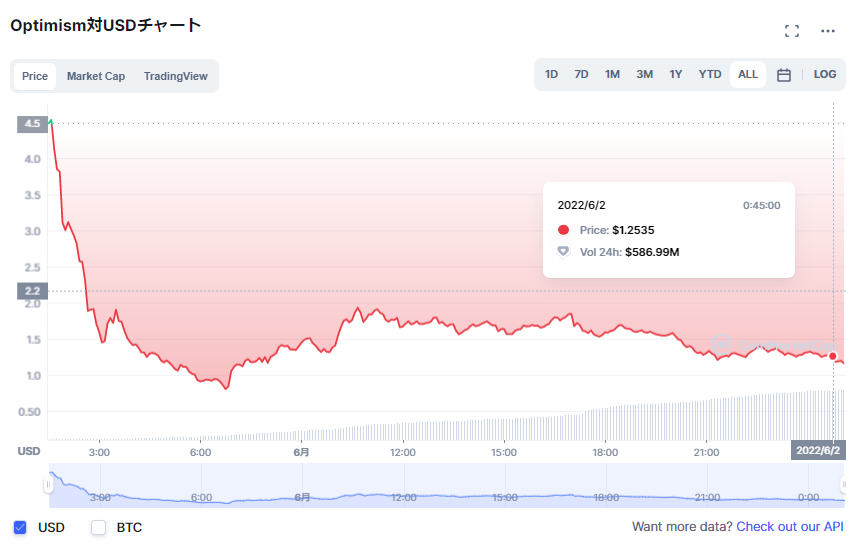Click the red price marker dot on the chart

coord(833,356)
